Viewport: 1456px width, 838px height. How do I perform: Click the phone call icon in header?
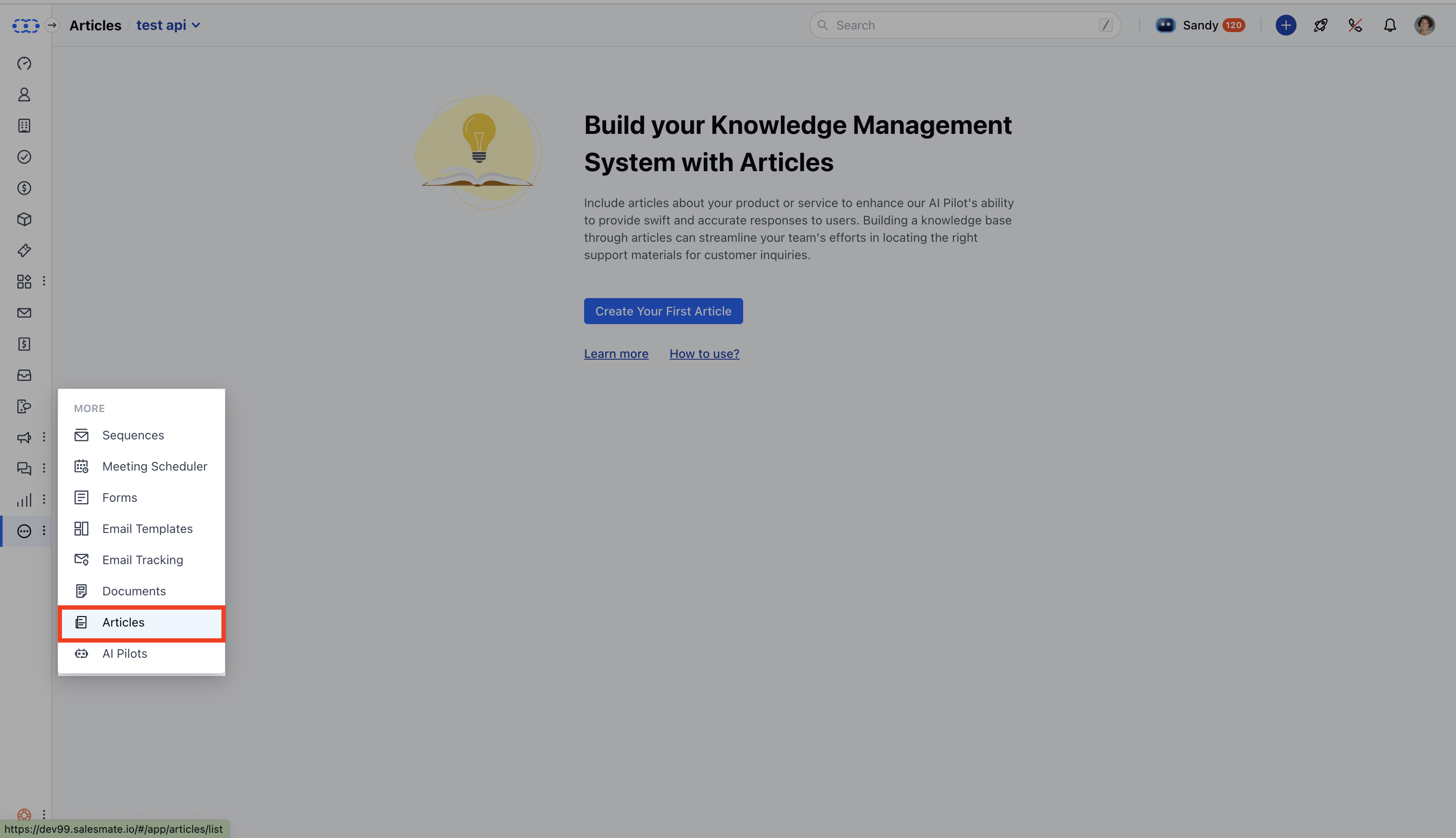click(x=1355, y=25)
